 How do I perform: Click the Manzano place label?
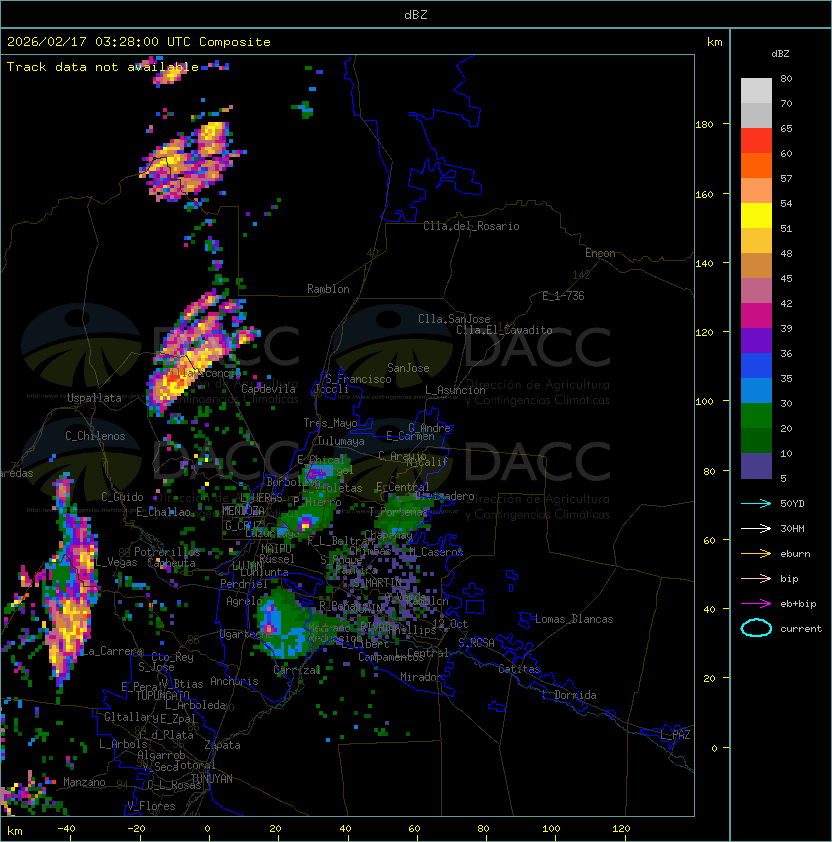pyautogui.click(x=84, y=782)
